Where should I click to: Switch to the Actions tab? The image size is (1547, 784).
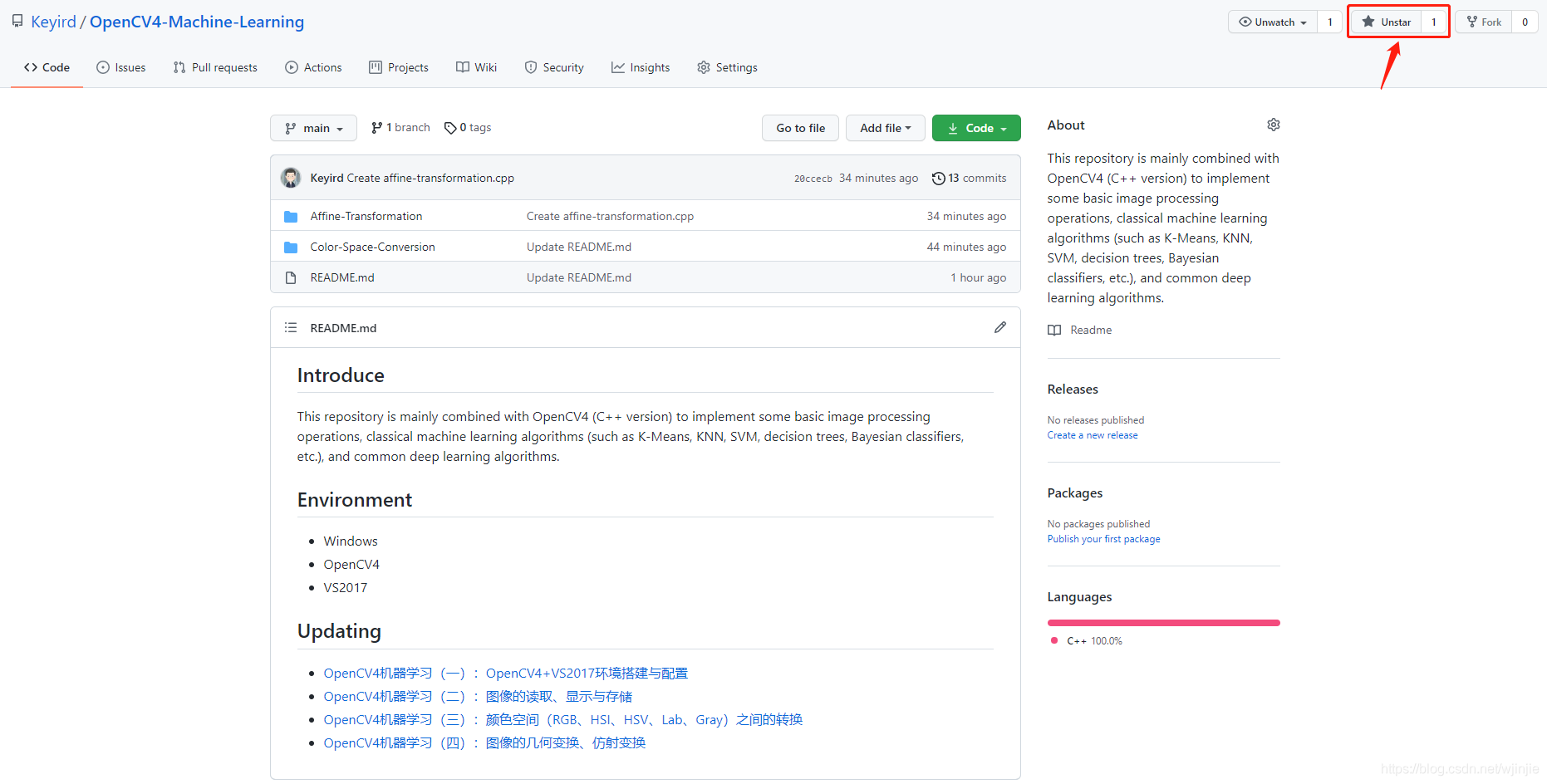(x=313, y=67)
